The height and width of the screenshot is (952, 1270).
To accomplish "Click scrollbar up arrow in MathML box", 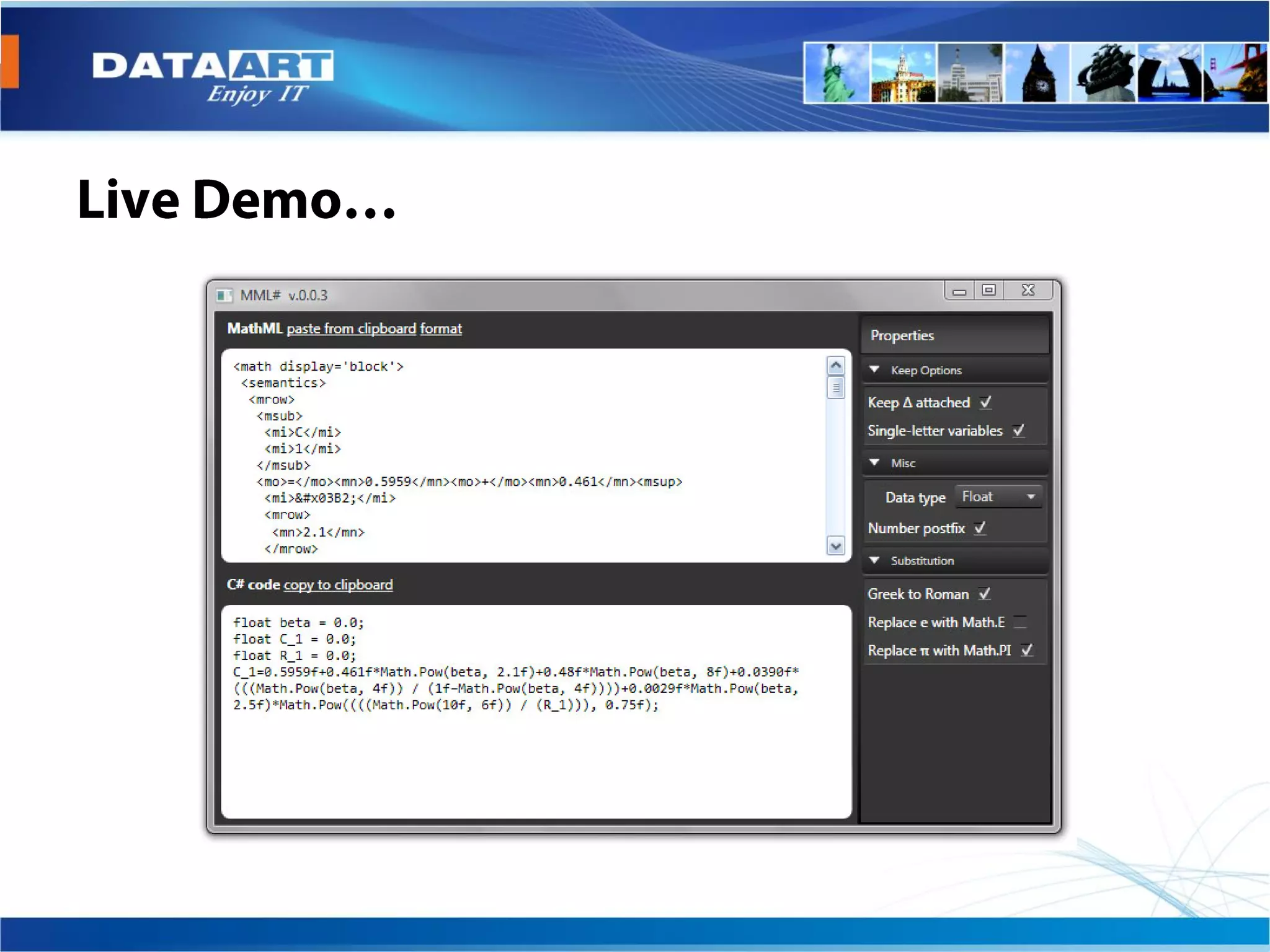I will (x=836, y=366).
